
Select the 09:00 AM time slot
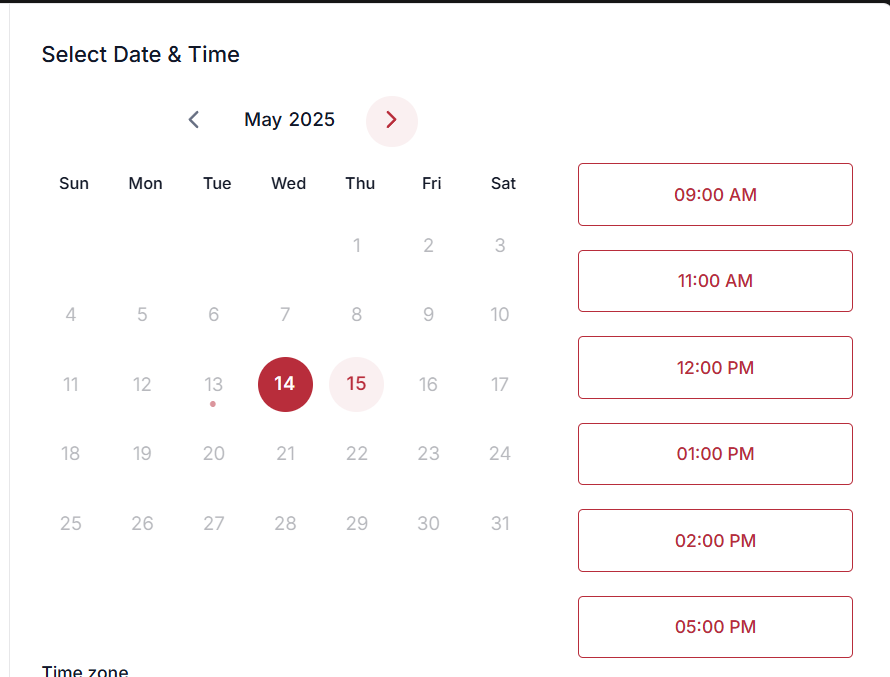pos(715,195)
